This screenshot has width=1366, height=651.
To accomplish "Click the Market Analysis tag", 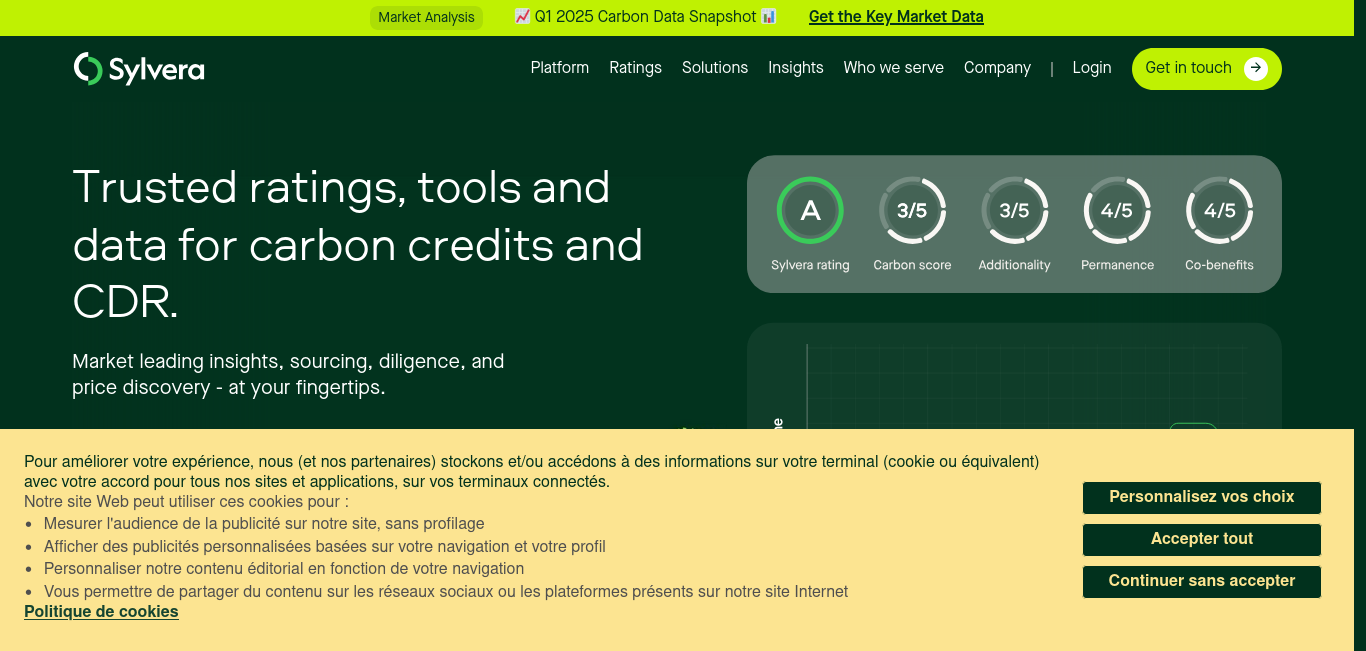I will [426, 17].
